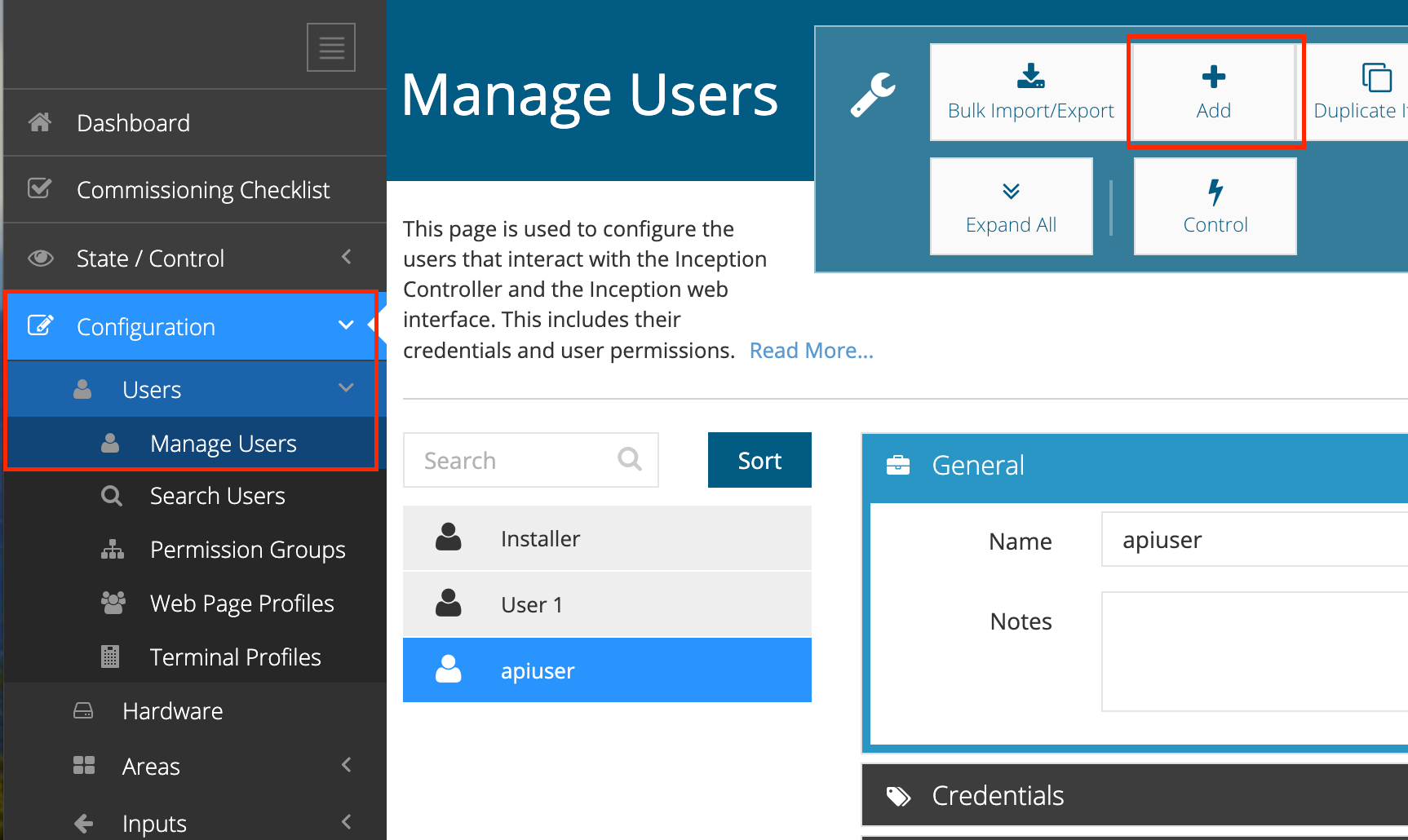Click the wrench tools icon

pyautogui.click(x=872, y=95)
